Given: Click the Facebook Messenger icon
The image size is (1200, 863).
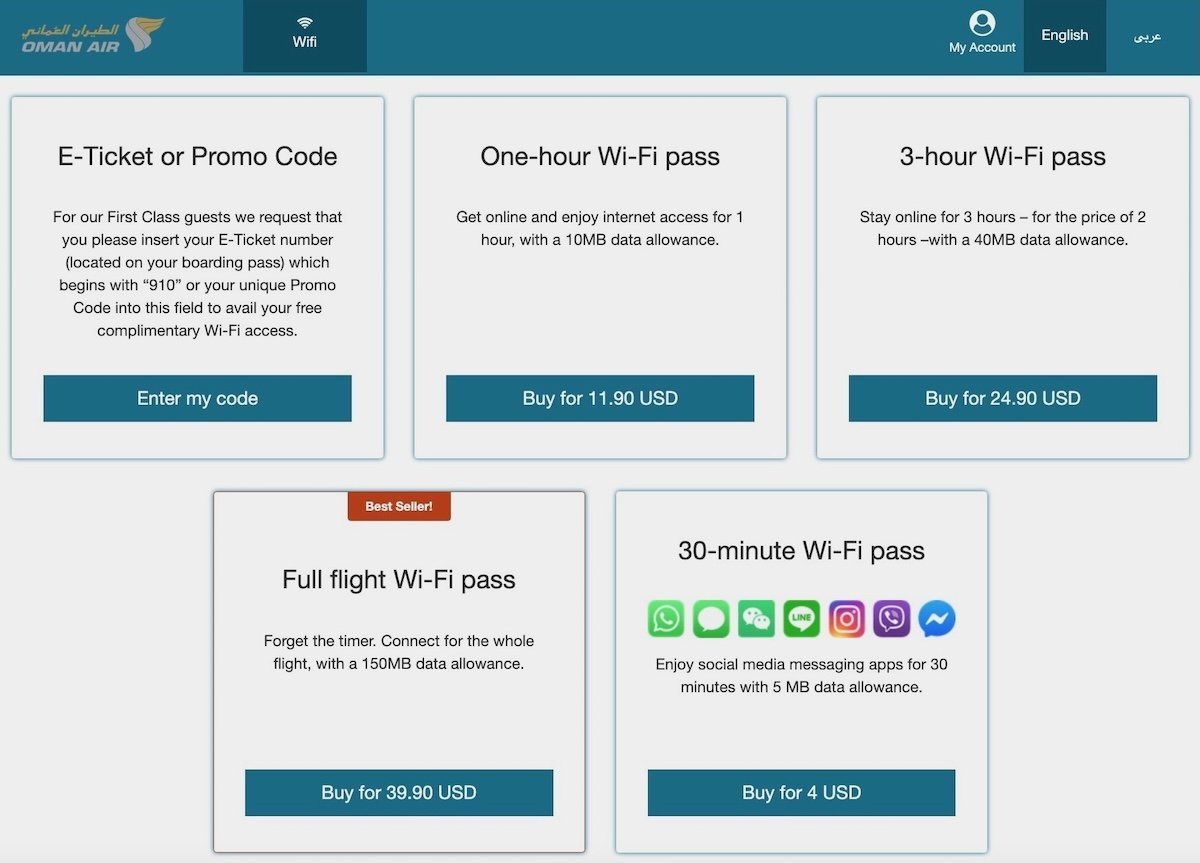Looking at the screenshot, I should pos(936,619).
